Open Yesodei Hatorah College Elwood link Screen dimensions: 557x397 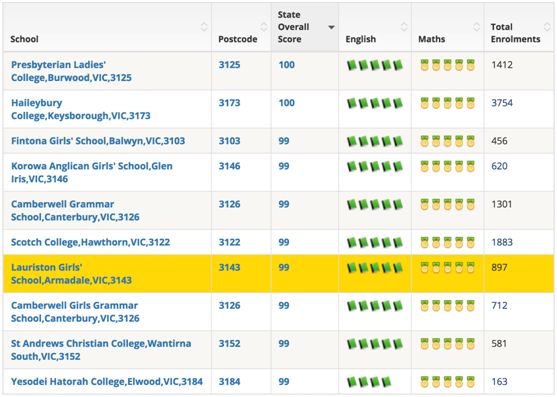coord(107,381)
